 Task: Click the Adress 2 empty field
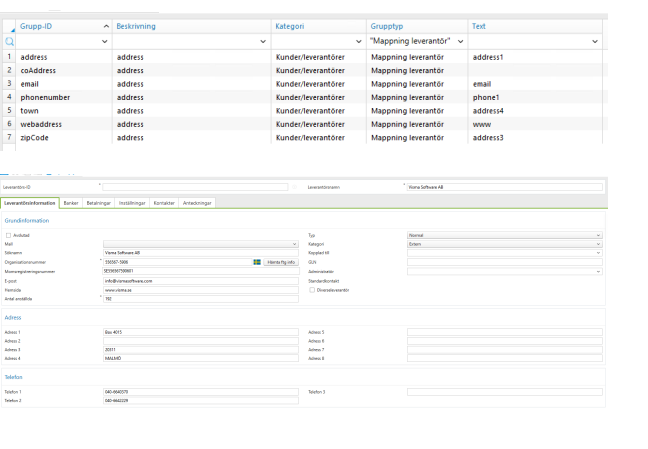click(200, 341)
